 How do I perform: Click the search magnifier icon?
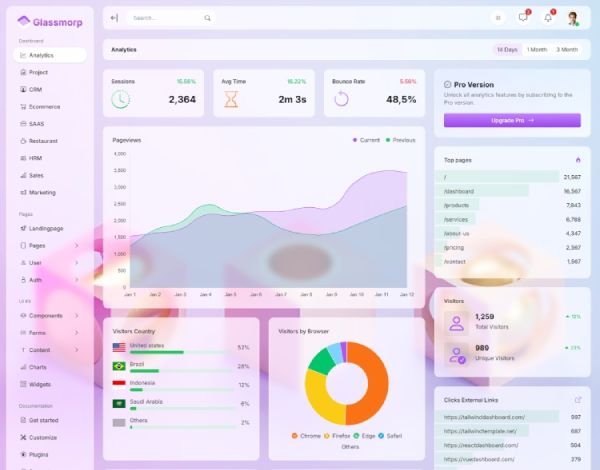tap(207, 18)
